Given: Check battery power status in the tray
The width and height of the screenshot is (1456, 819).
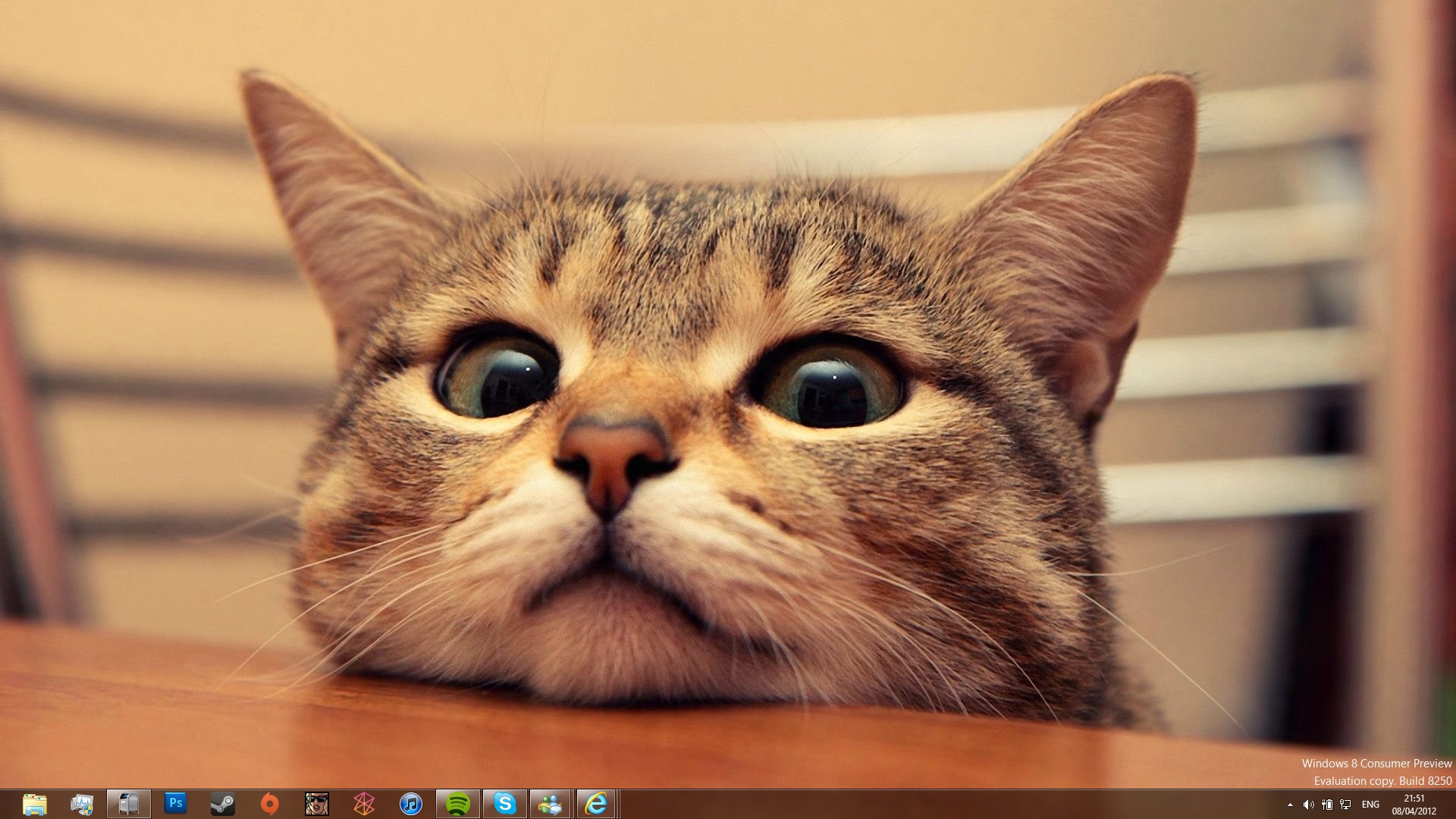Looking at the screenshot, I should pos(1327,805).
